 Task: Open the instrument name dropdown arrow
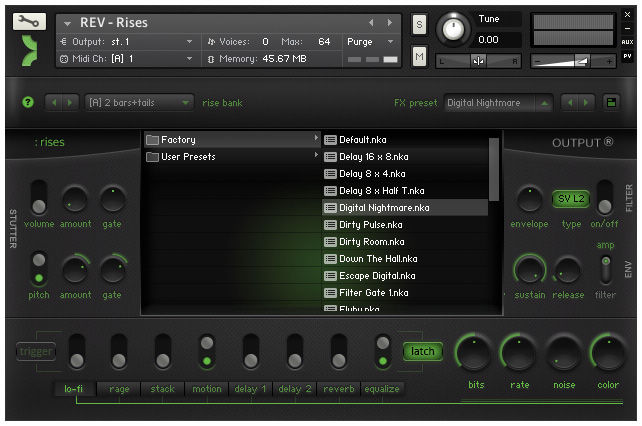tap(68, 24)
